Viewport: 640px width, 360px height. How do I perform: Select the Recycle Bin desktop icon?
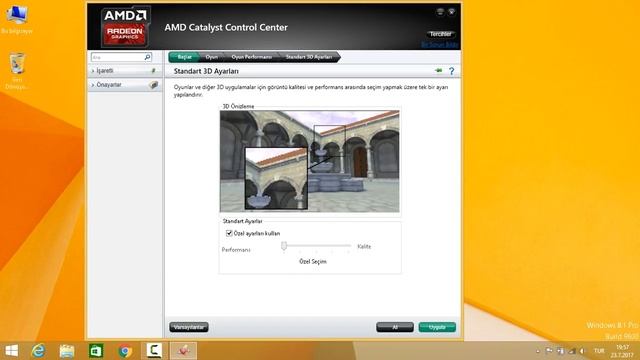[x=17, y=71]
